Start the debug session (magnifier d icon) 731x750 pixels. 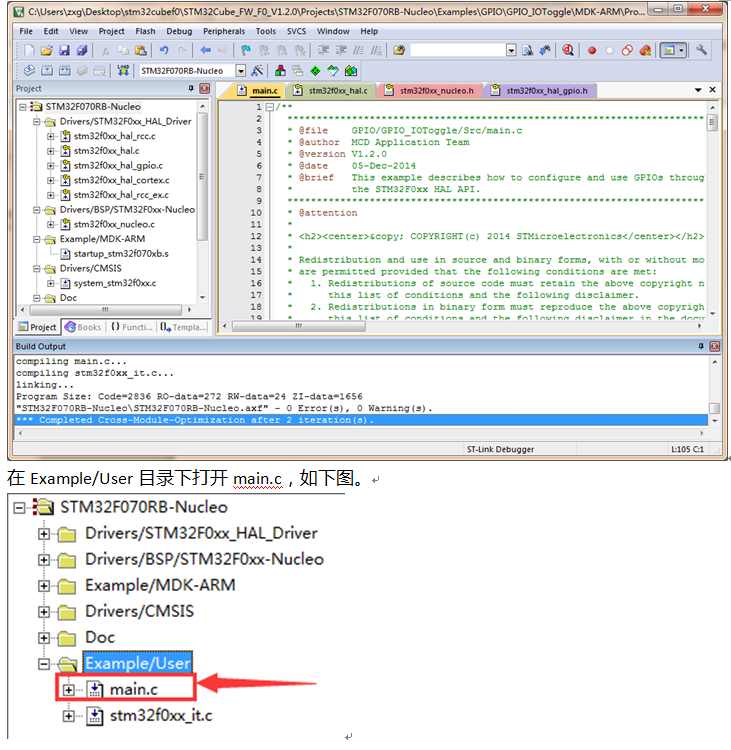click(568, 50)
